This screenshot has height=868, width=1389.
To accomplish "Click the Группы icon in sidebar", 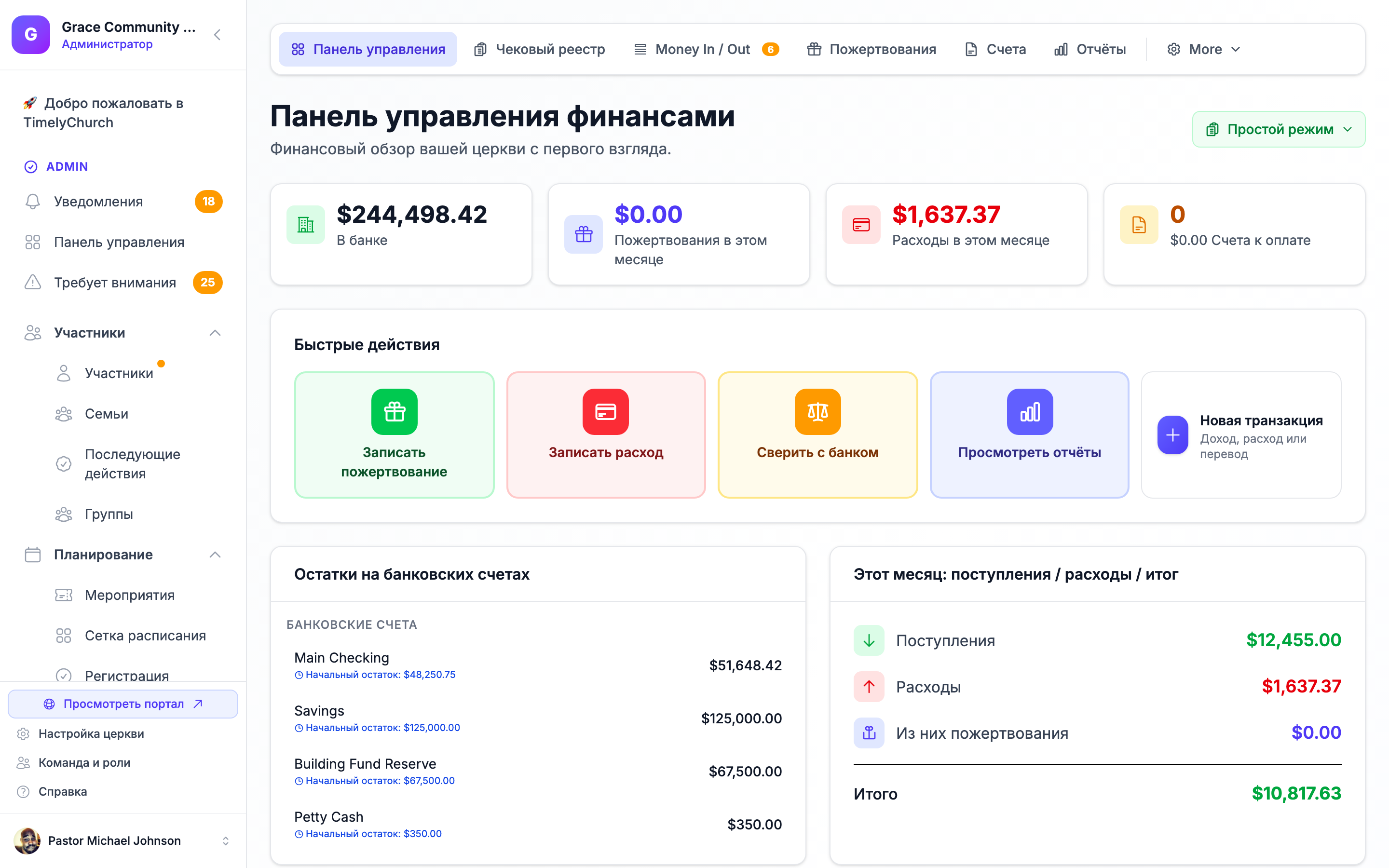I will [64, 514].
